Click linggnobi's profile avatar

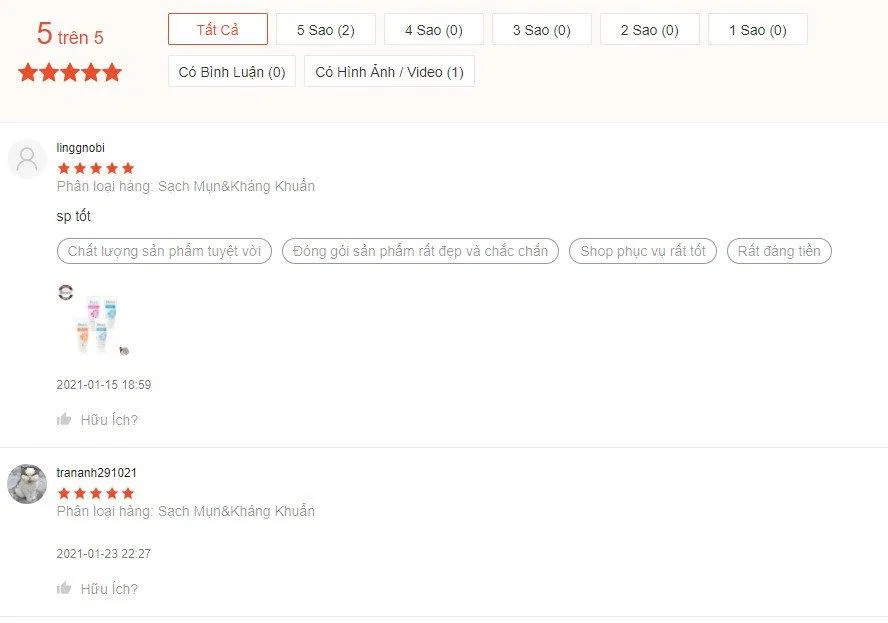click(27, 160)
